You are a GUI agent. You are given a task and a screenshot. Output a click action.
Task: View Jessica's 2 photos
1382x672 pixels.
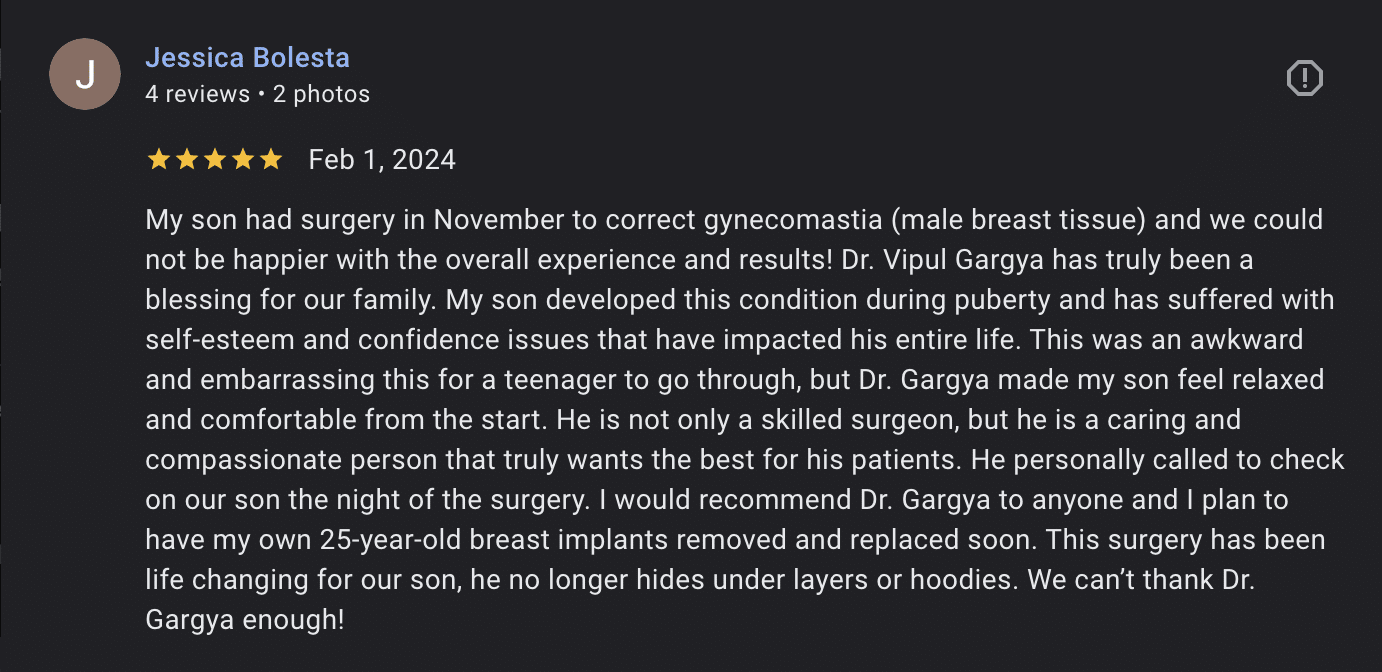point(321,93)
